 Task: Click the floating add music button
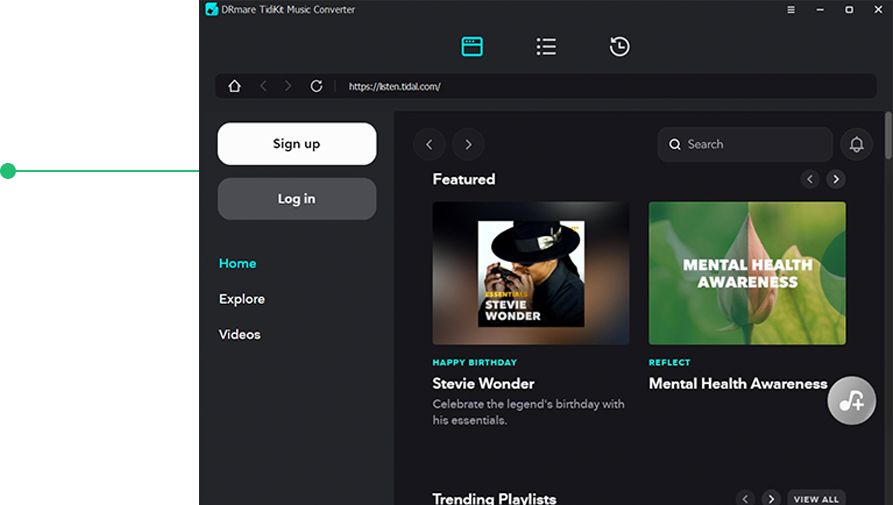pyautogui.click(x=851, y=400)
